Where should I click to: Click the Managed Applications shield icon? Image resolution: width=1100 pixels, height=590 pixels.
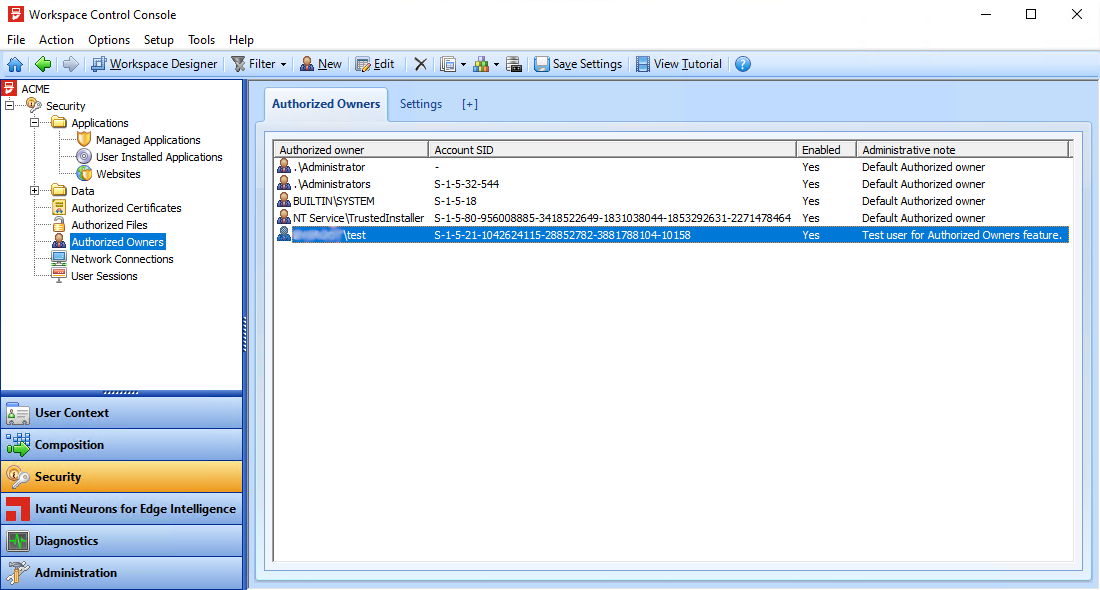click(84, 140)
